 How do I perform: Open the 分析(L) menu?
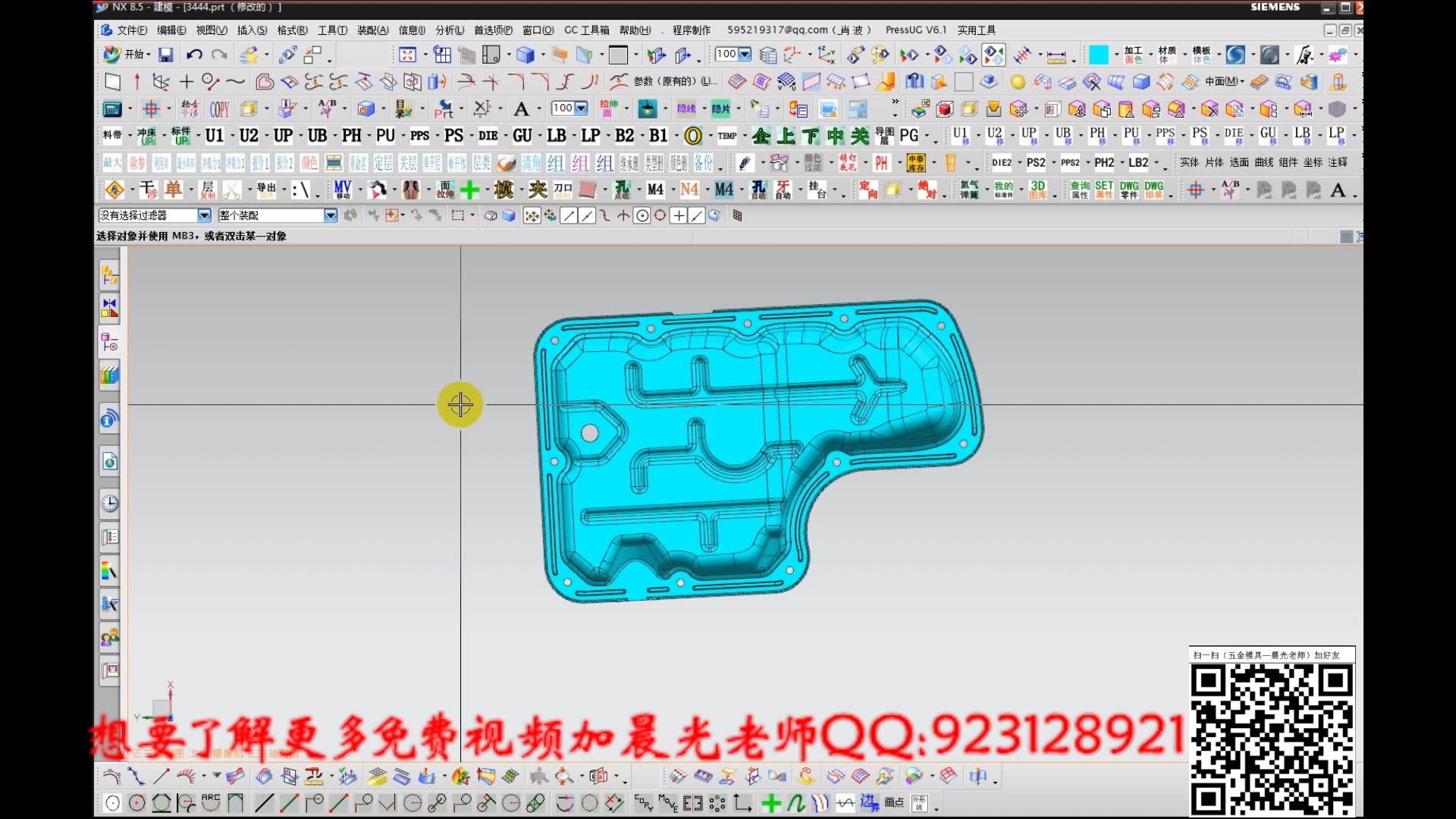coord(449,30)
